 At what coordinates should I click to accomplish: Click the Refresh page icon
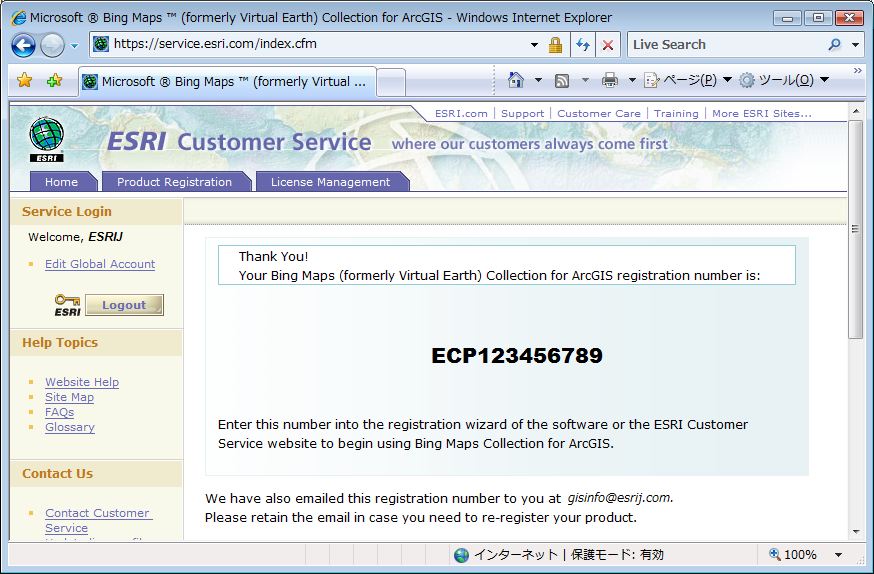click(583, 45)
